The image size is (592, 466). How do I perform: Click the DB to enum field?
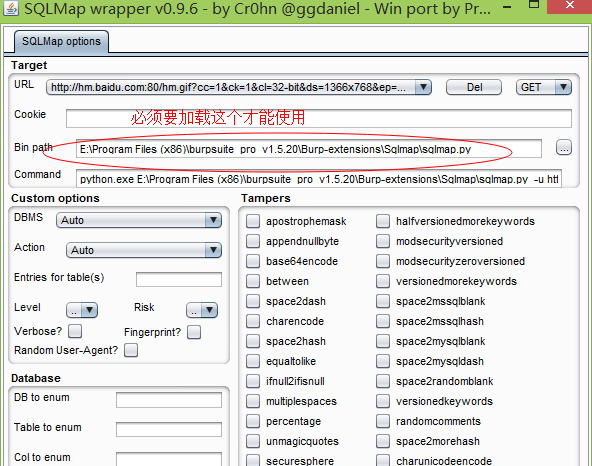click(169, 400)
